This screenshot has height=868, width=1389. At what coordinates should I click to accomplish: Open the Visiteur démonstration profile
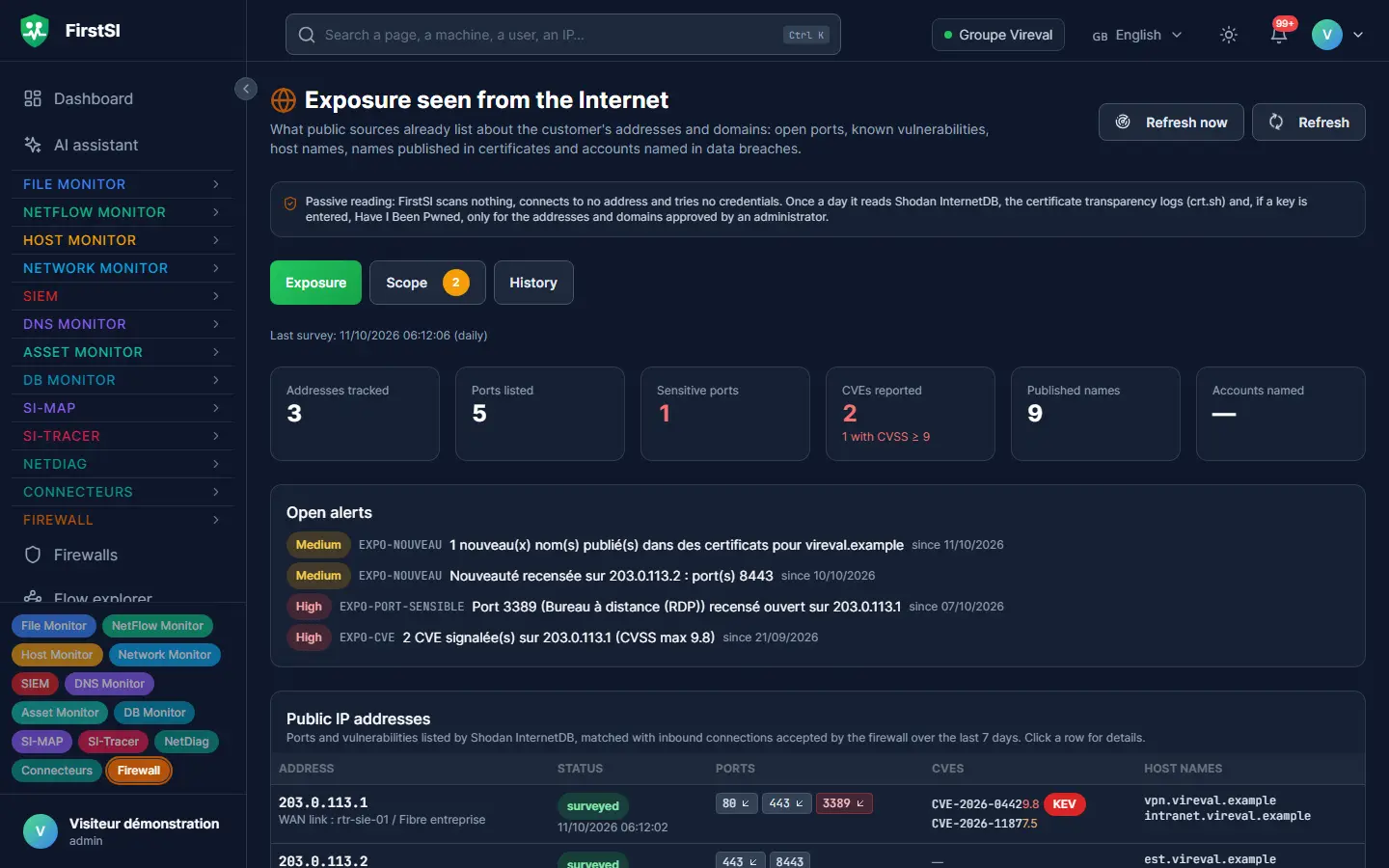click(123, 831)
